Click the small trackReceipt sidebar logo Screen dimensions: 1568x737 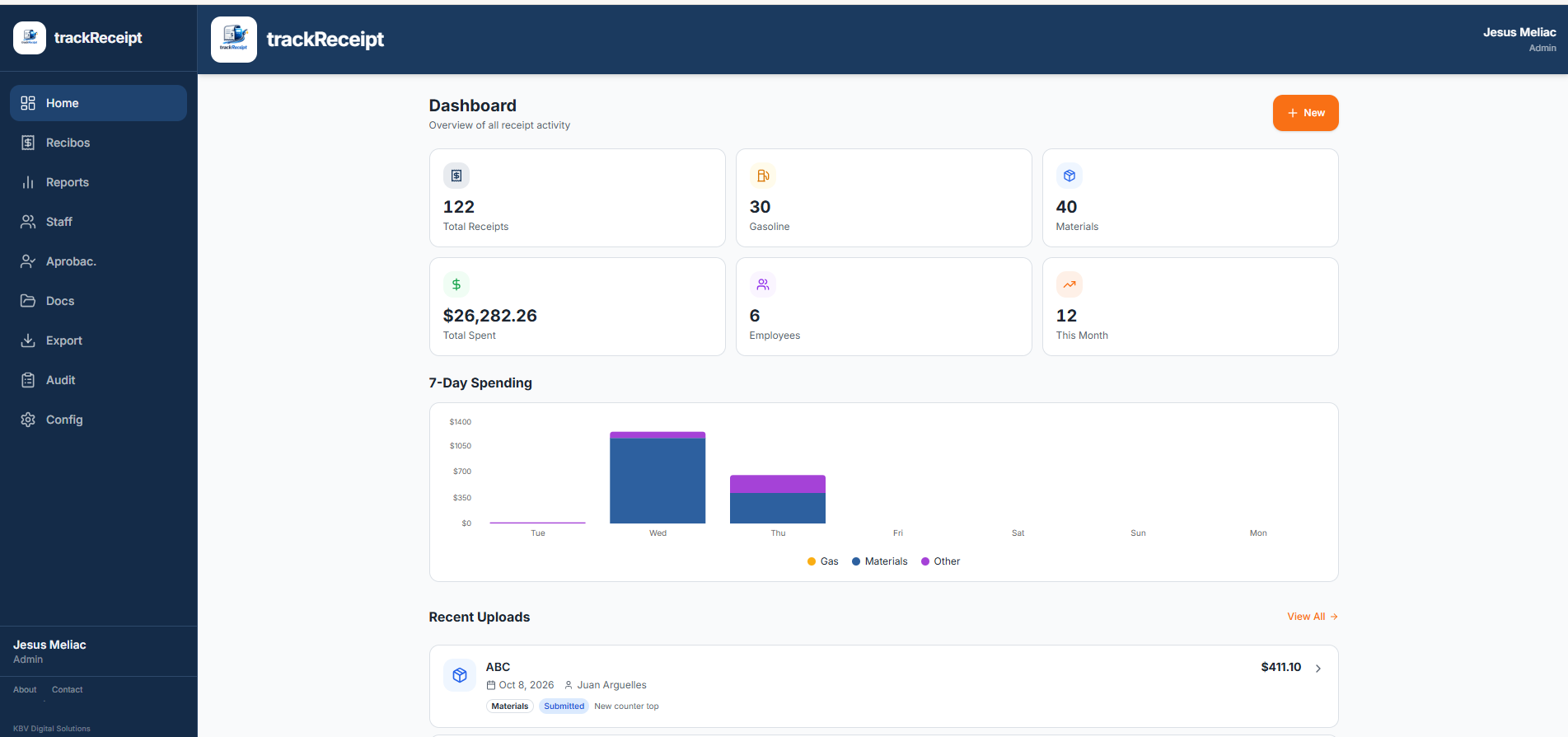pyautogui.click(x=30, y=38)
